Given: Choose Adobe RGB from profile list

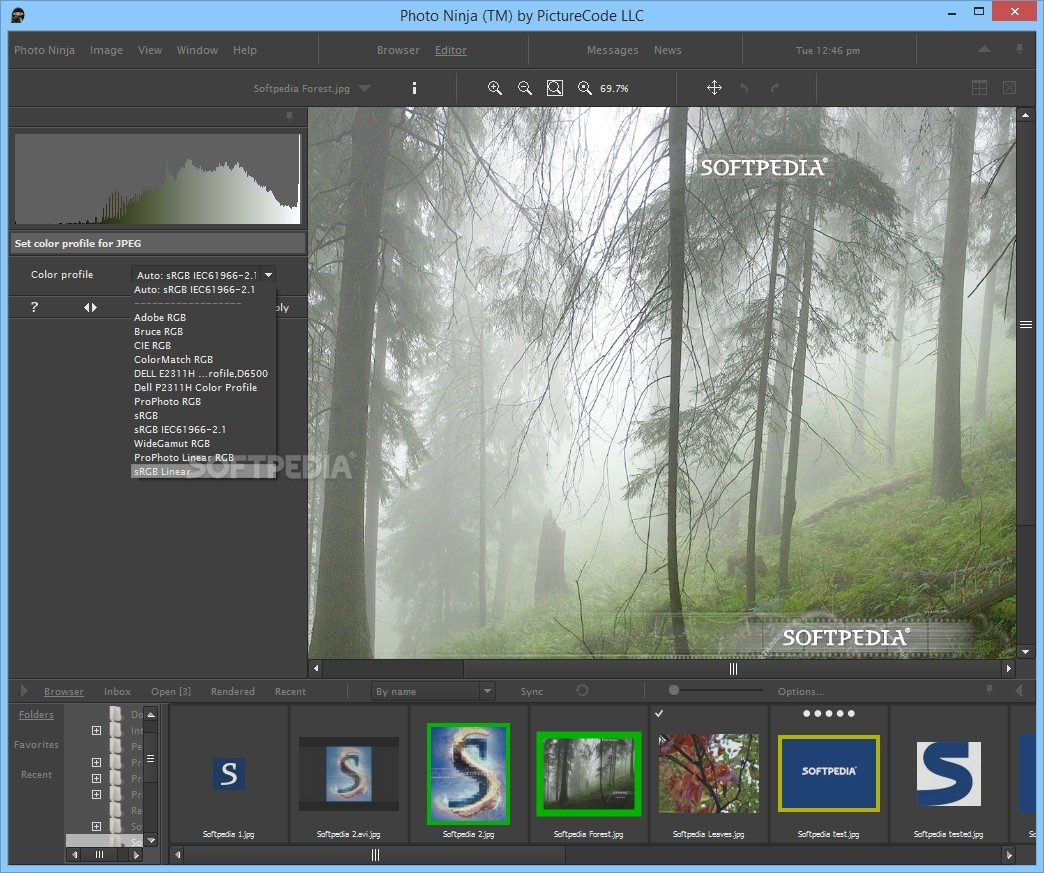Looking at the screenshot, I should (x=160, y=318).
